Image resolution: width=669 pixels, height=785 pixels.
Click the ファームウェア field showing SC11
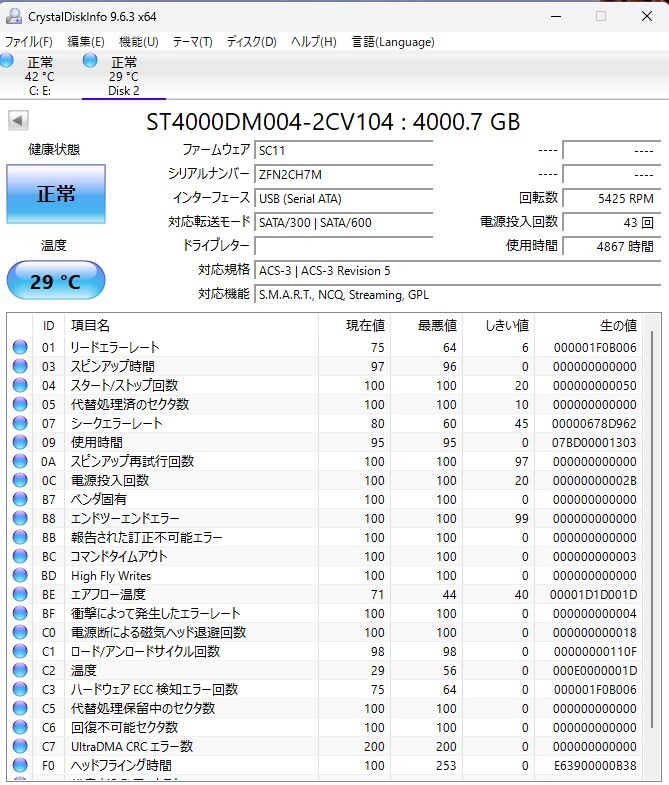click(344, 150)
